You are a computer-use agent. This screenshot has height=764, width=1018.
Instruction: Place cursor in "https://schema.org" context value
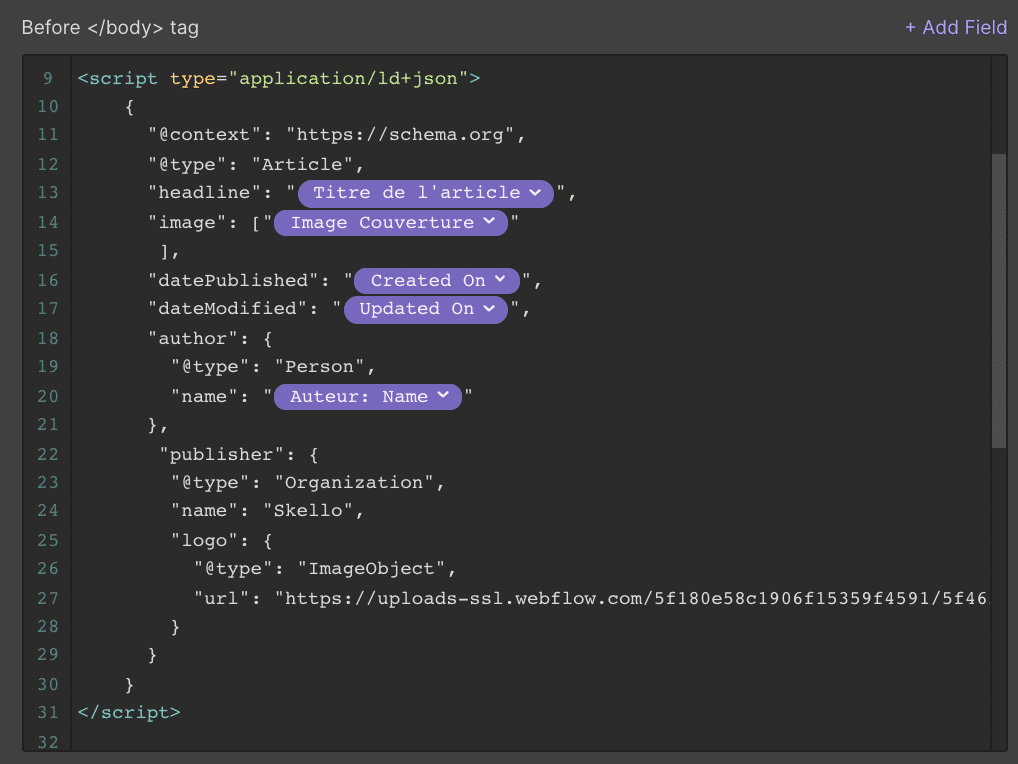tap(400, 135)
